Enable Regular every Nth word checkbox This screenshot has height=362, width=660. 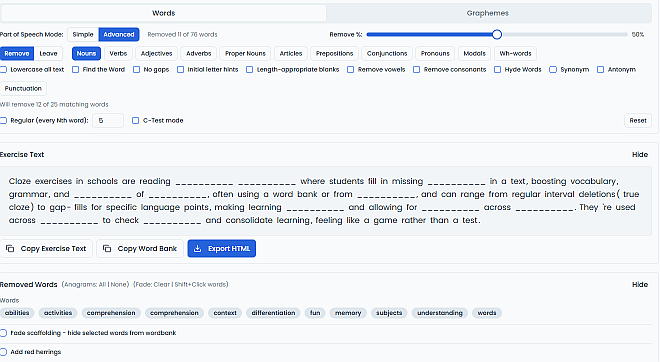(x=3, y=120)
